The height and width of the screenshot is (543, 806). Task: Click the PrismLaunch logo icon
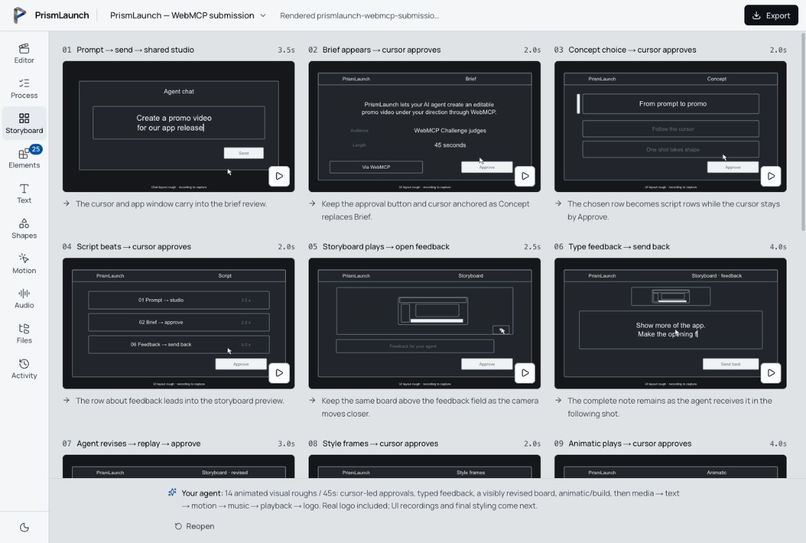click(x=20, y=15)
